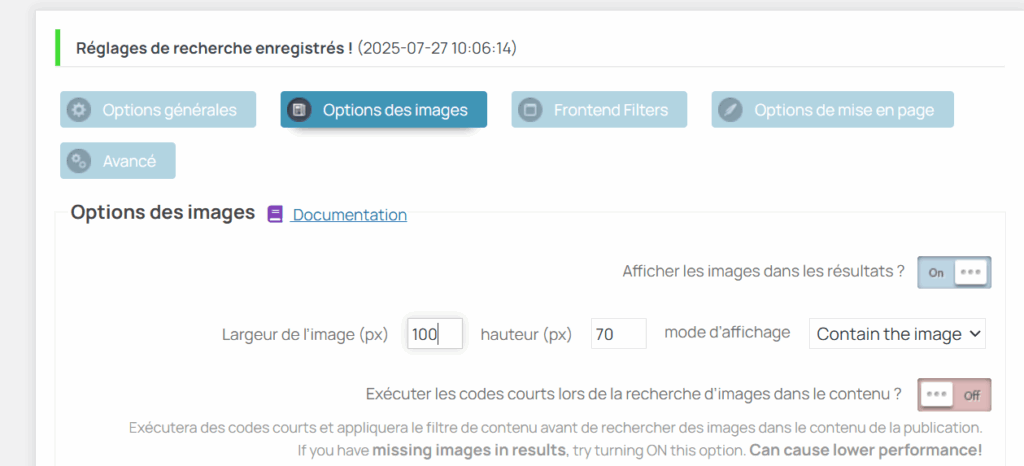
Task: Click the gear icon on Options générales
Action: point(79,110)
